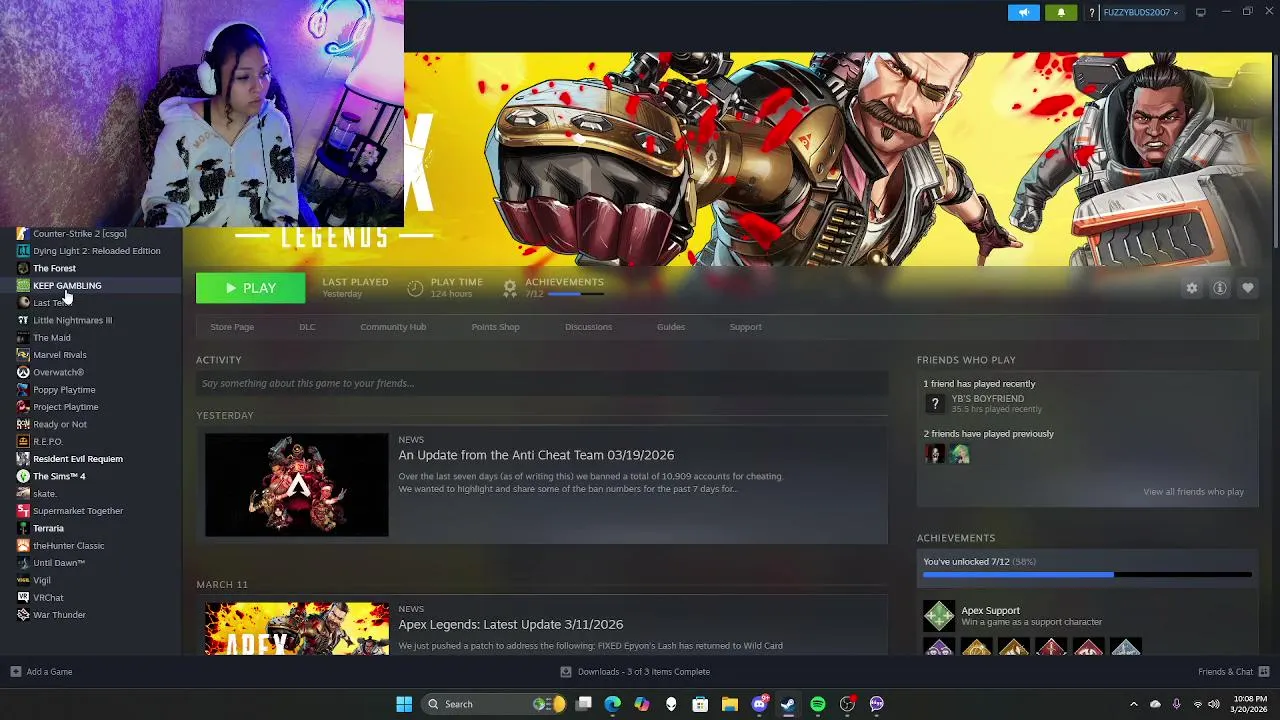Open the Guides tab
The height and width of the screenshot is (720, 1280).
click(x=671, y=327)
